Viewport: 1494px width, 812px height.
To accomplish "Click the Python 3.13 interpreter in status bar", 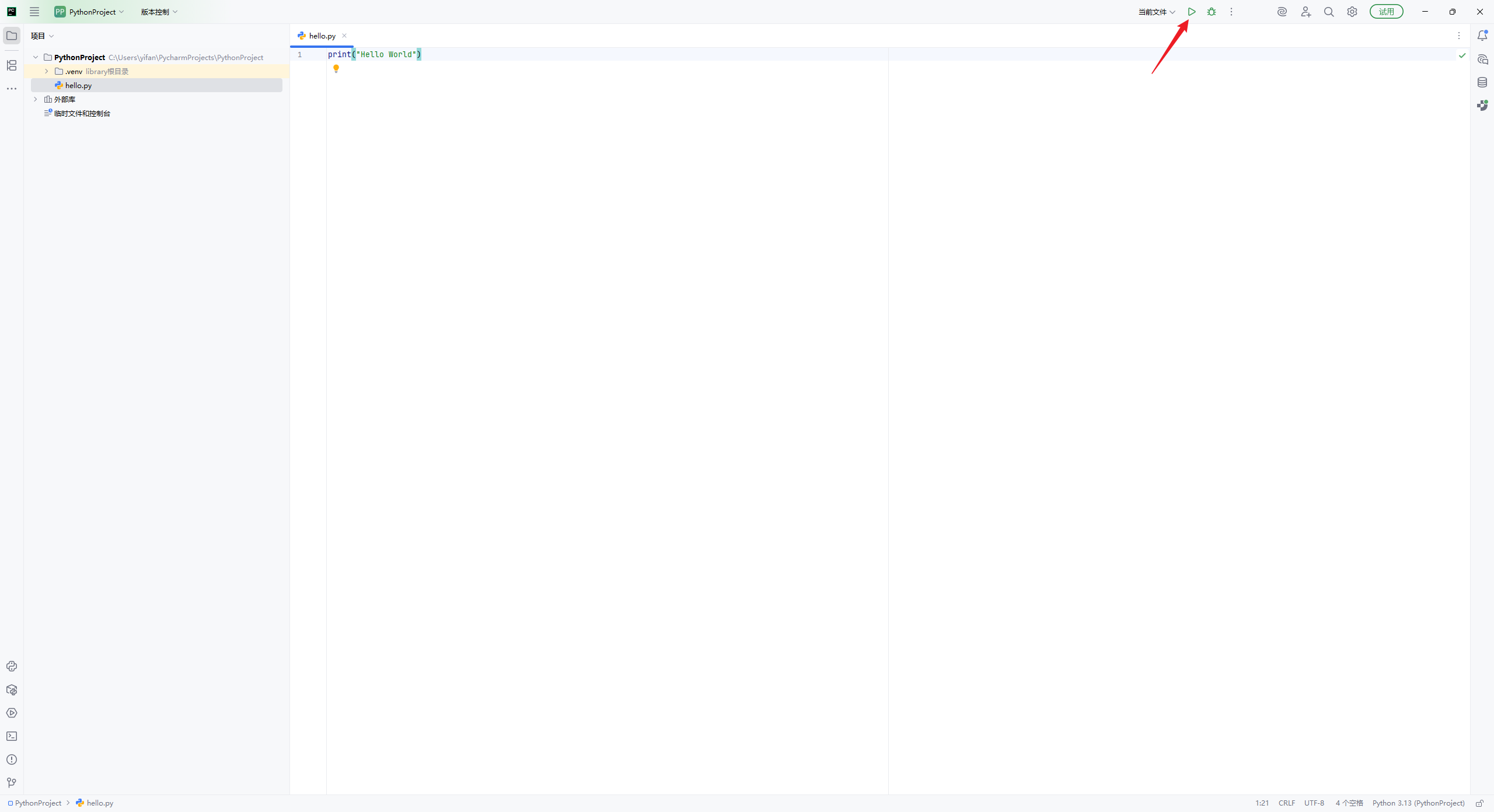I will tap(1418, 803).
